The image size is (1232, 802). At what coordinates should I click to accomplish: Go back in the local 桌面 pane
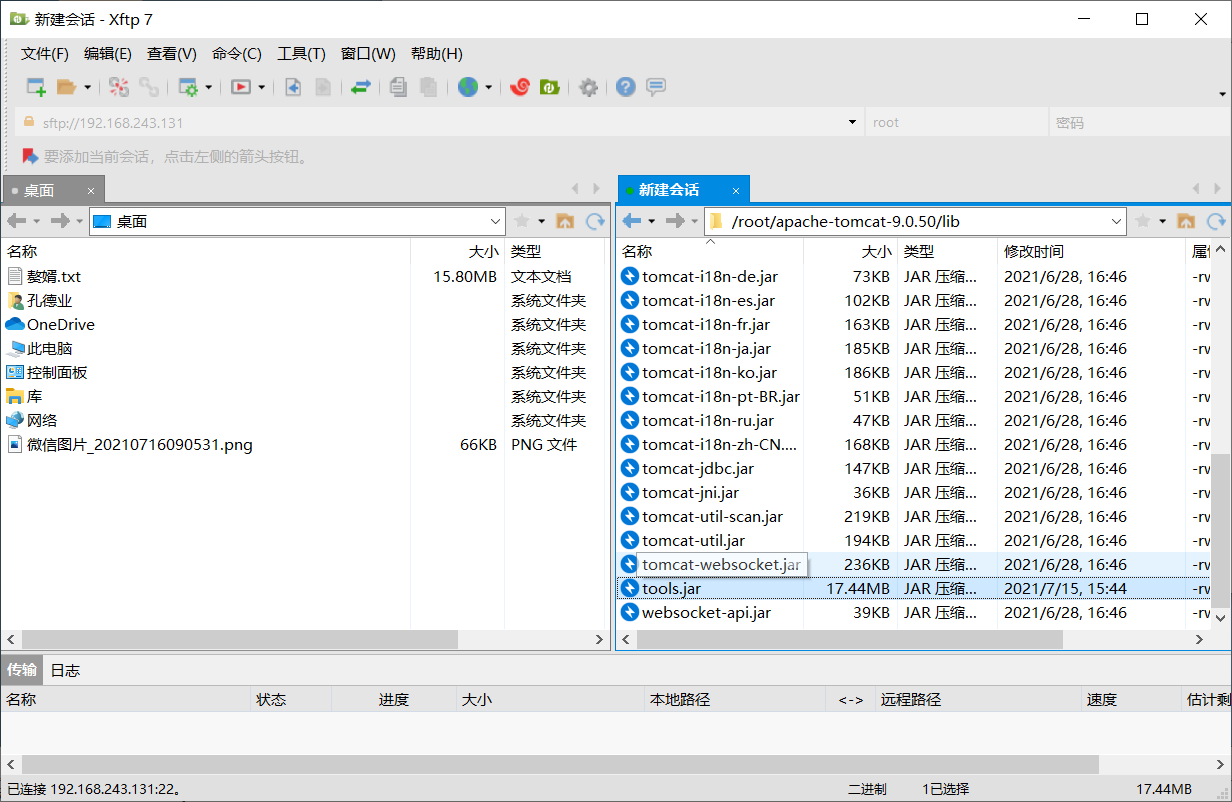pos(17,221)
